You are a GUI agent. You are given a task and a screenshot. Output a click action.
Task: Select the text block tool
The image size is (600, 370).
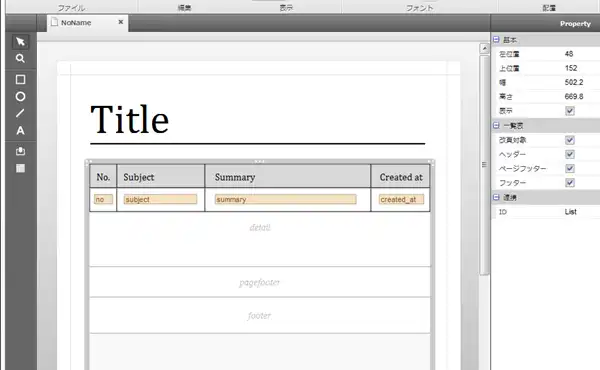tap(20, 152)
